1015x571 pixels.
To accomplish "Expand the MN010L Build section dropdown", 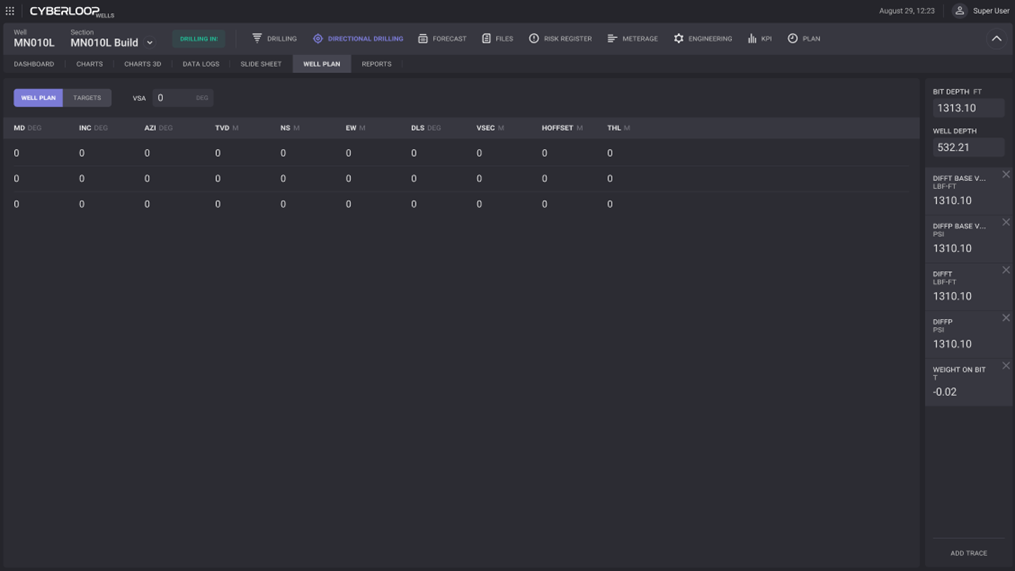I will [x=150, y=43].
